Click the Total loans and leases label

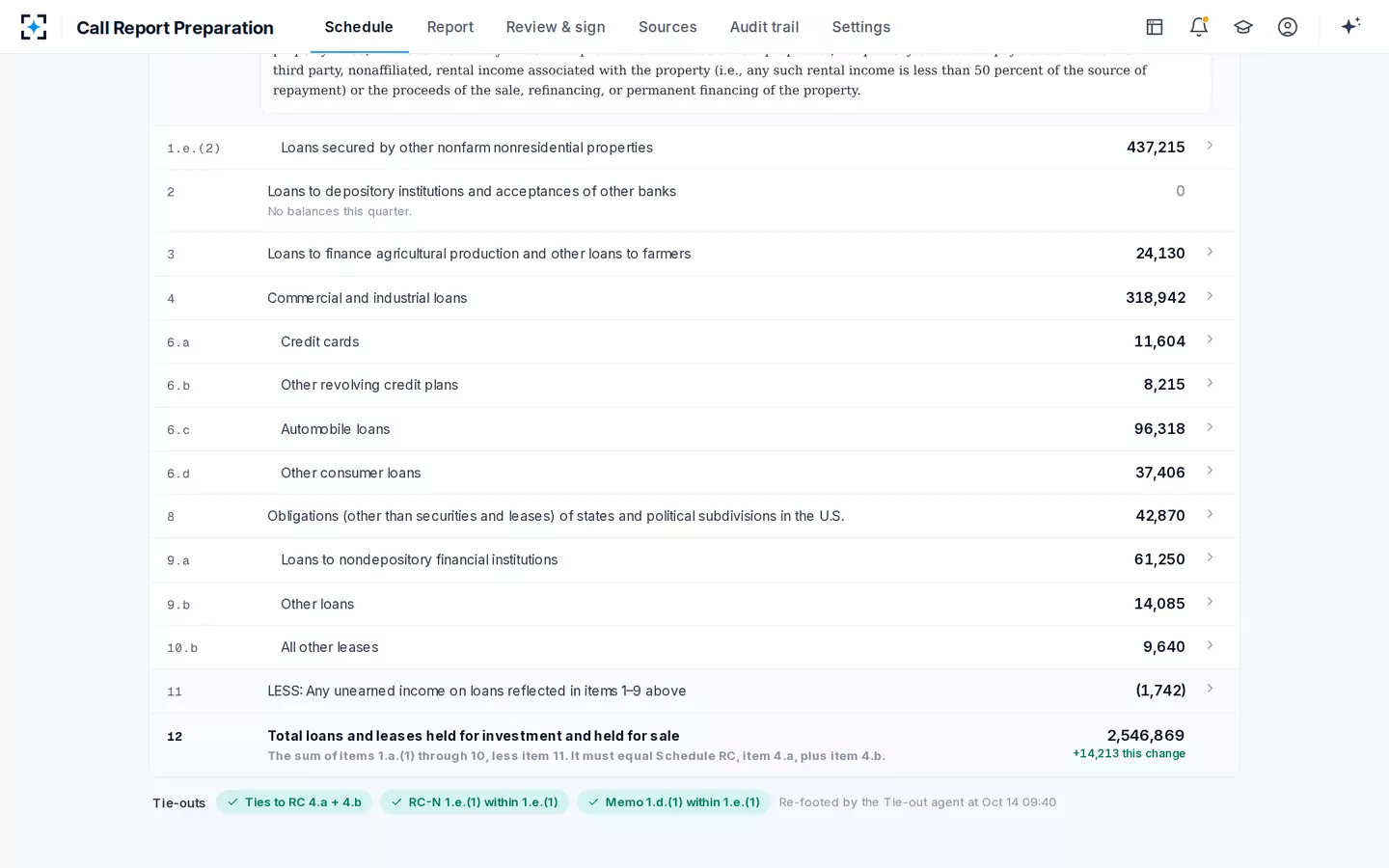tap(473, 736)
